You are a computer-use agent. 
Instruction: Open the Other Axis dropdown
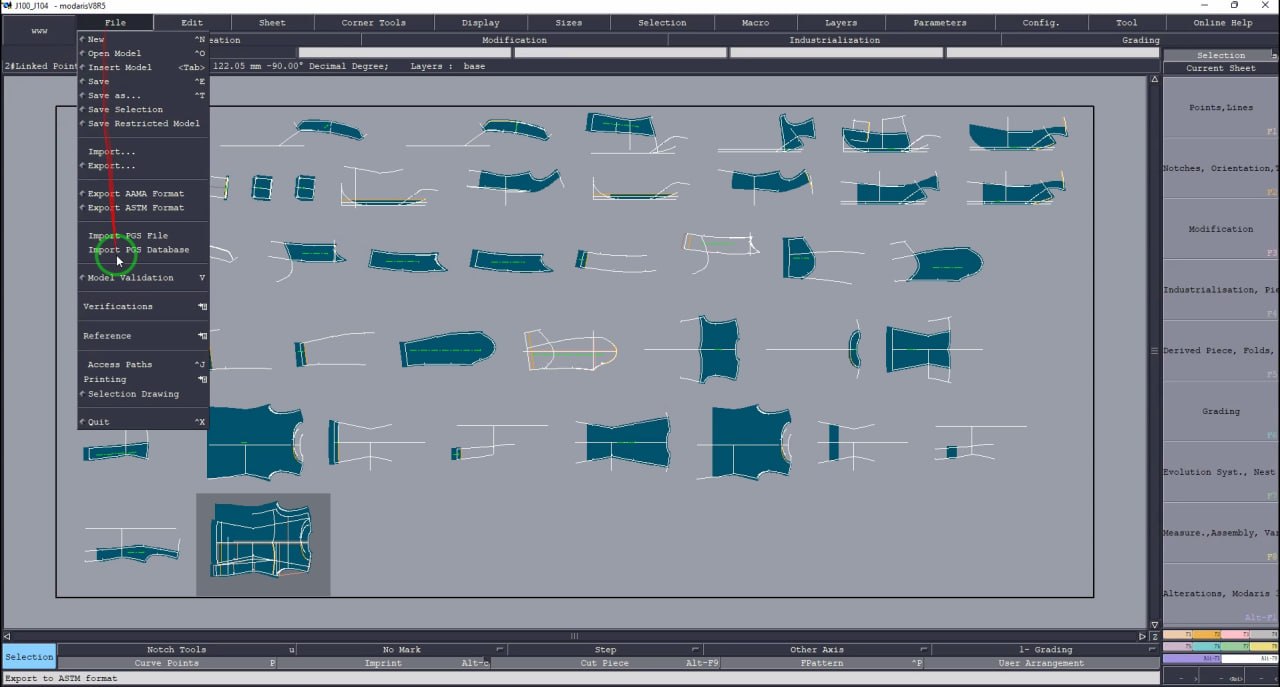click(817, 650)
